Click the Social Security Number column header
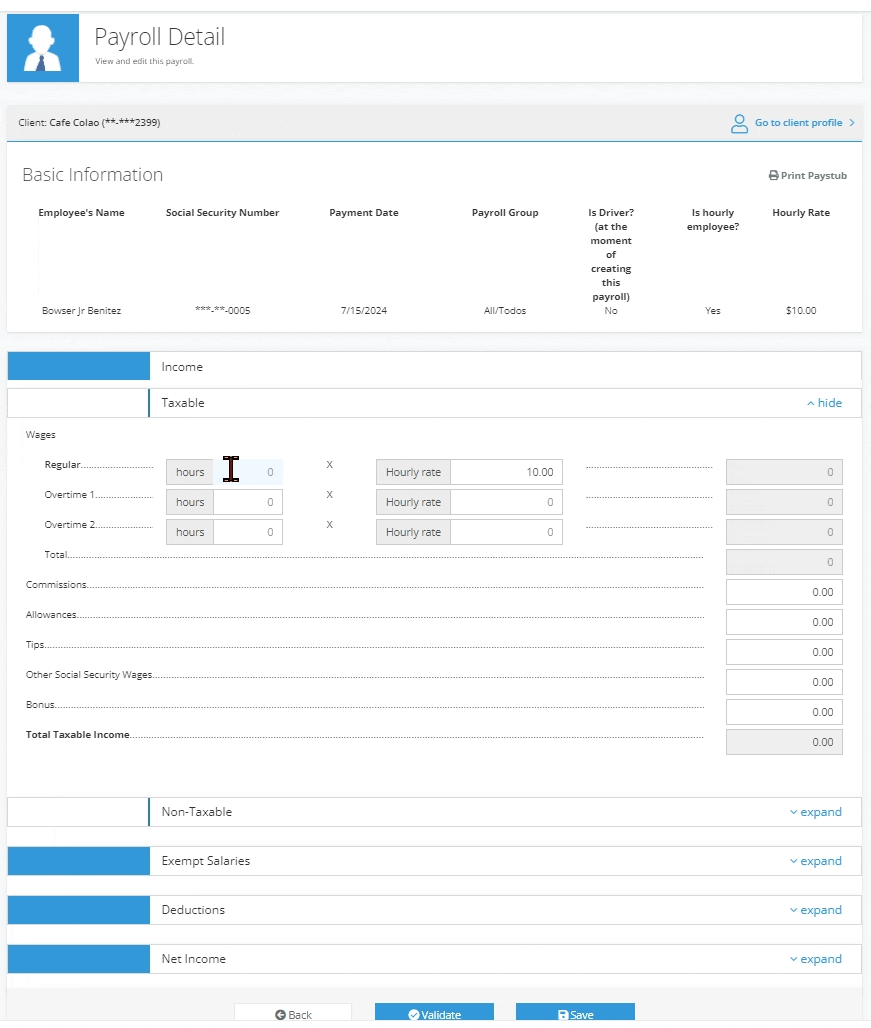Image resolution: width=871 pixels, height=1028 pixels. coord(222,212)
